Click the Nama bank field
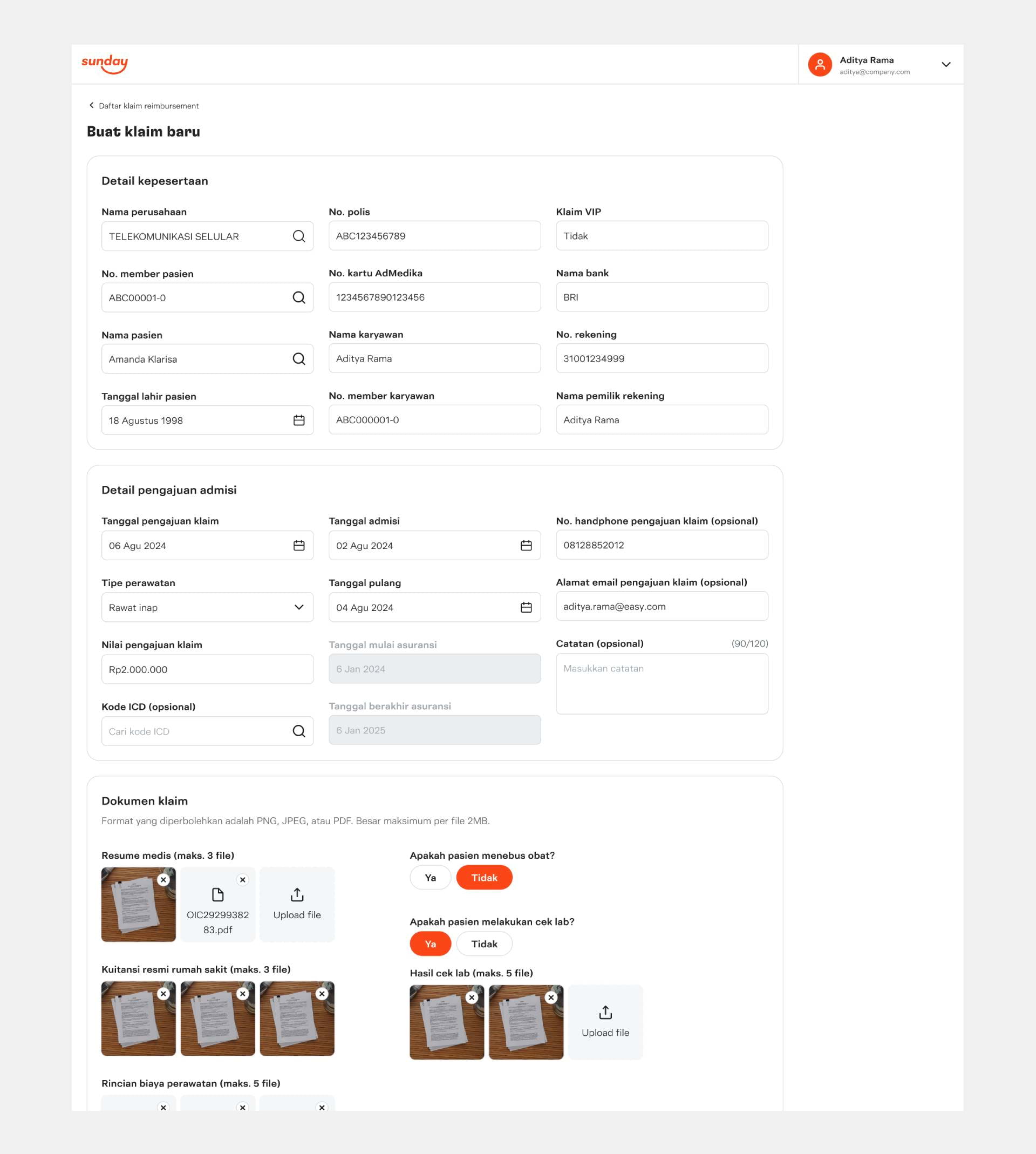1036x1154 pixels. [x=662, y=297]
